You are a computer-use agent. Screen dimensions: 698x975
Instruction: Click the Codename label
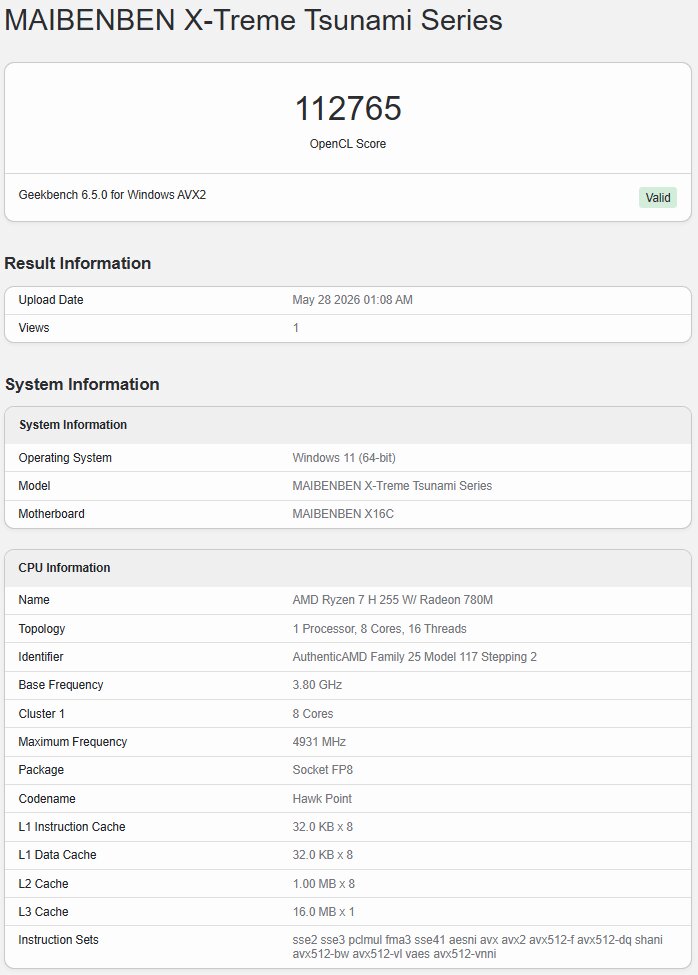(47, 798)
